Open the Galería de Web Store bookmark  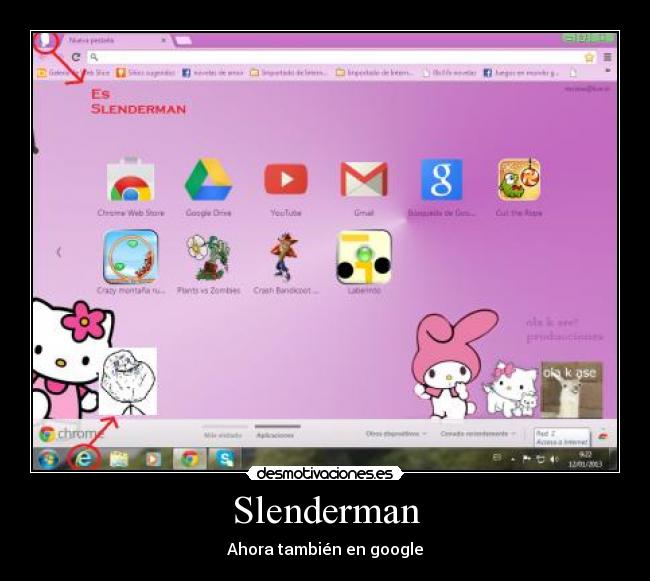pos(73,73)
